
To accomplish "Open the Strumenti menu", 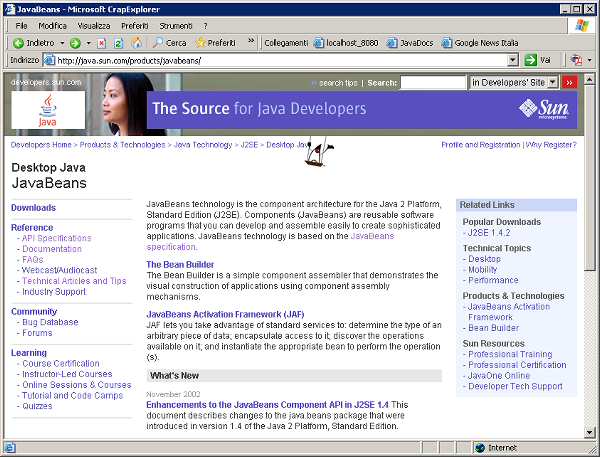I will coord(176,26).
